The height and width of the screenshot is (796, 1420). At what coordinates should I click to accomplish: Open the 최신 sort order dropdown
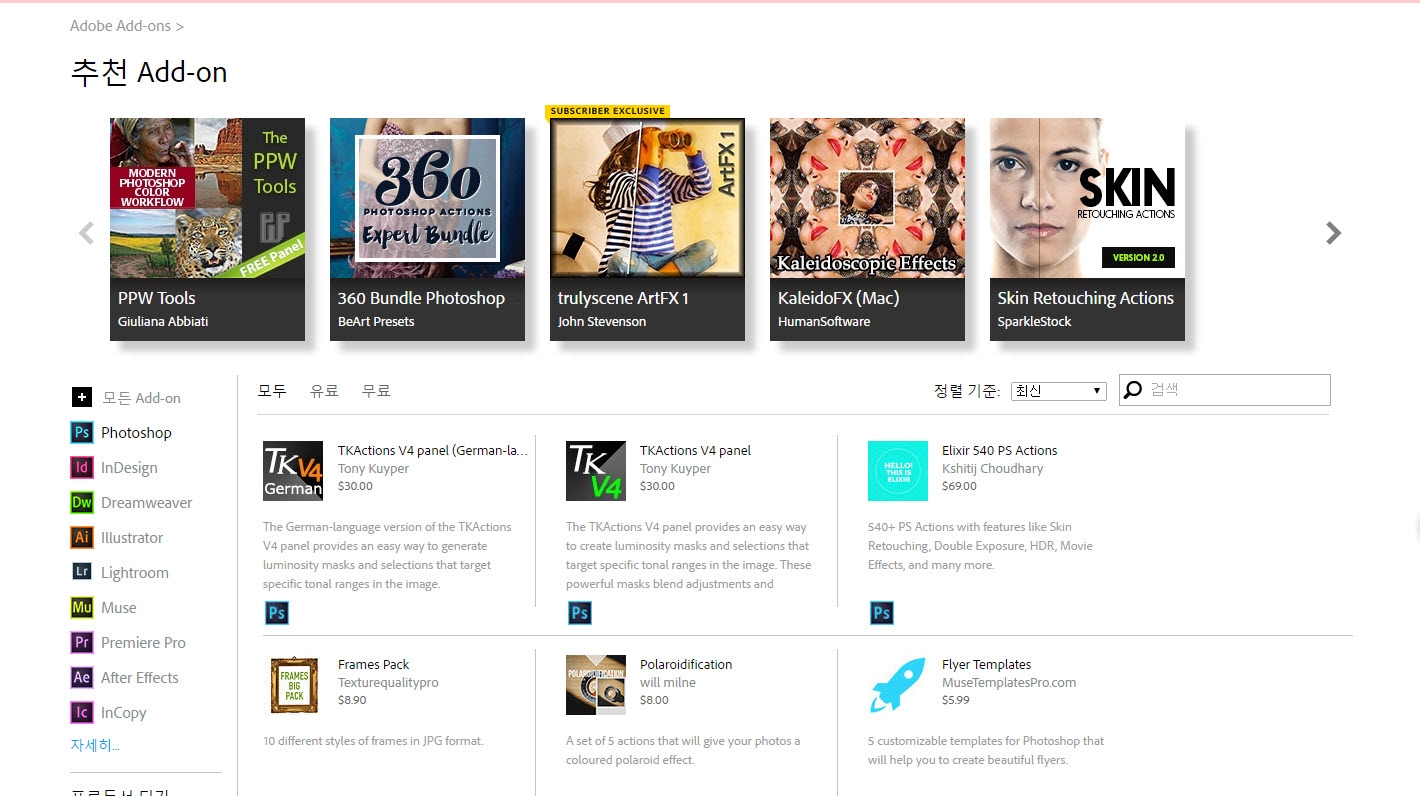(x=1057, y=390)
